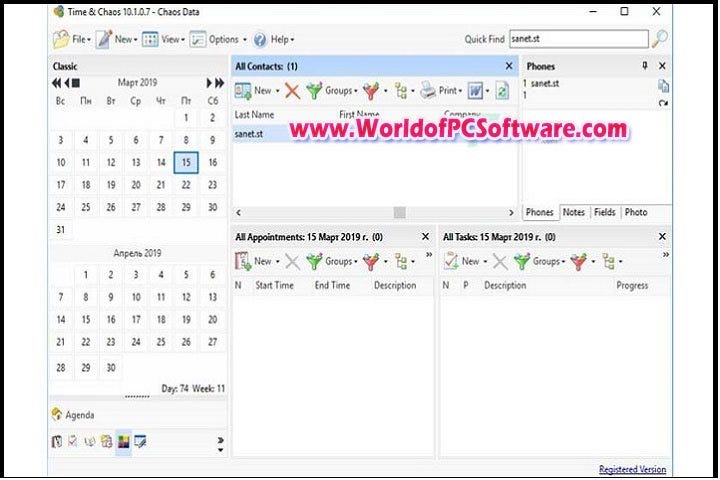Open the New menu in main toolbar
The image size is (720, 480).
[117, 40]
